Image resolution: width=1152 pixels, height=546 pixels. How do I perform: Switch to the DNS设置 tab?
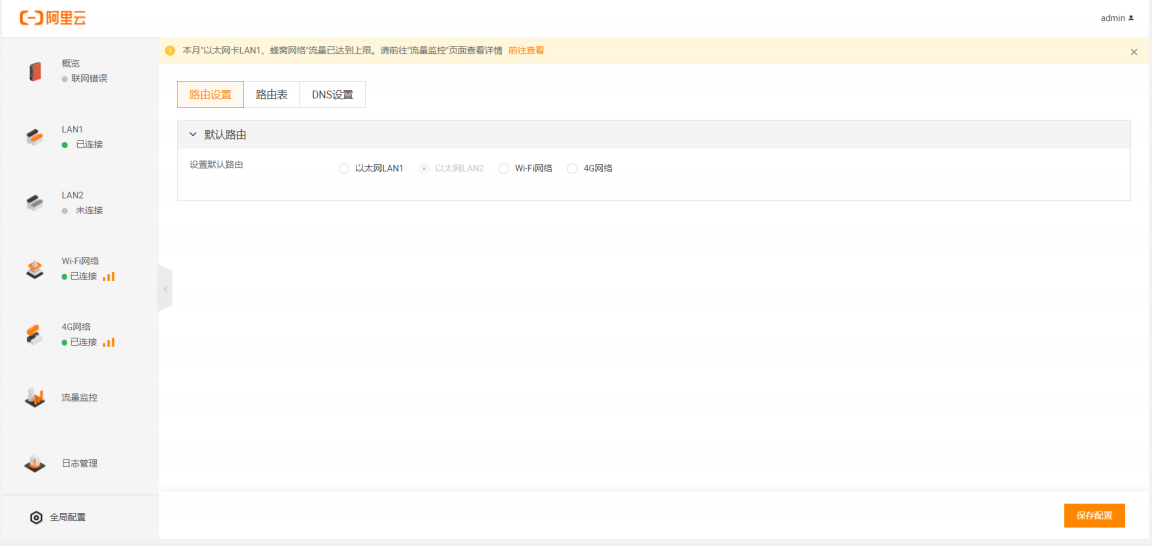[x=332, y=95]
